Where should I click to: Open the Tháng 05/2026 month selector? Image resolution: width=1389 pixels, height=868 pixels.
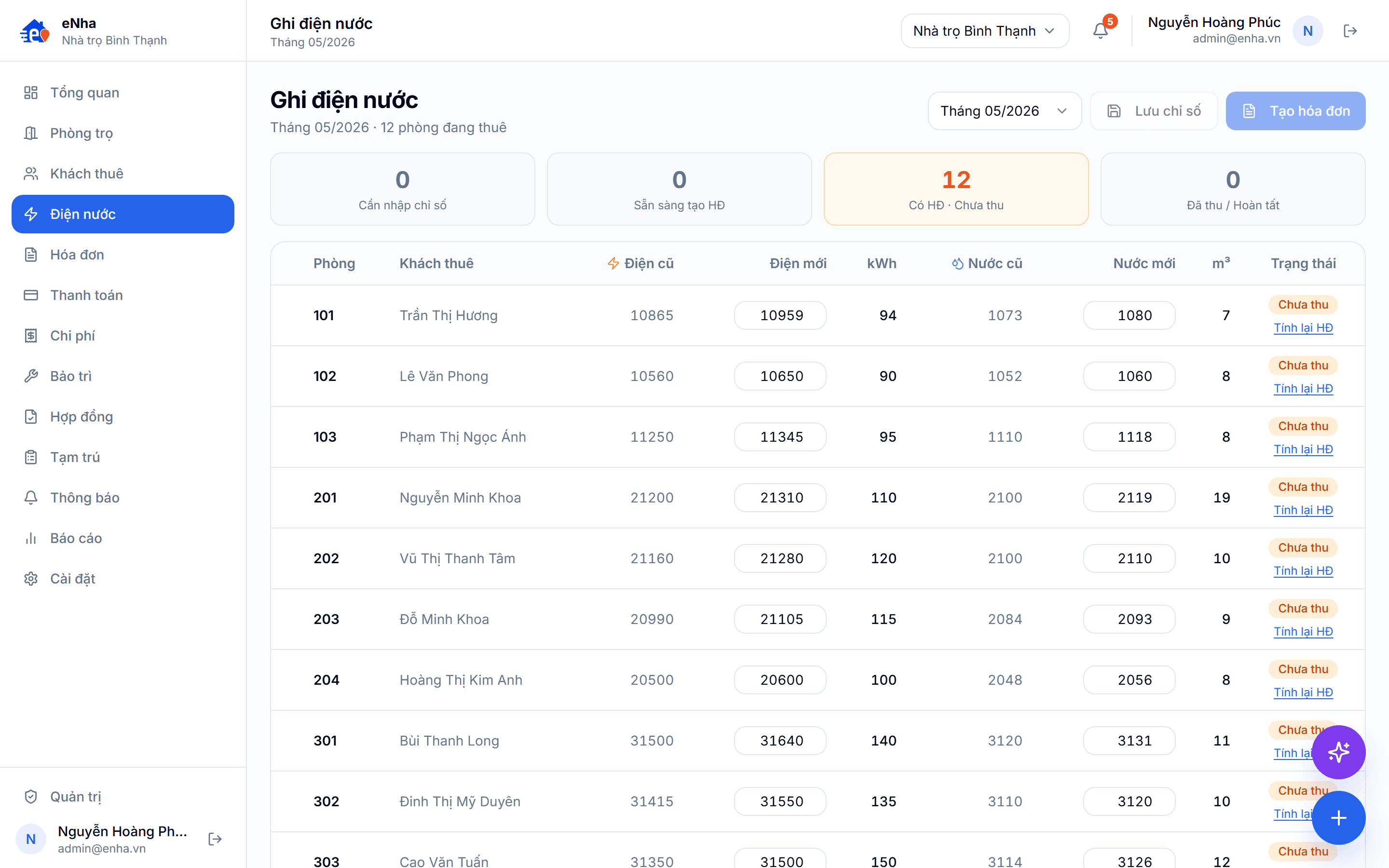[1005, 111]
